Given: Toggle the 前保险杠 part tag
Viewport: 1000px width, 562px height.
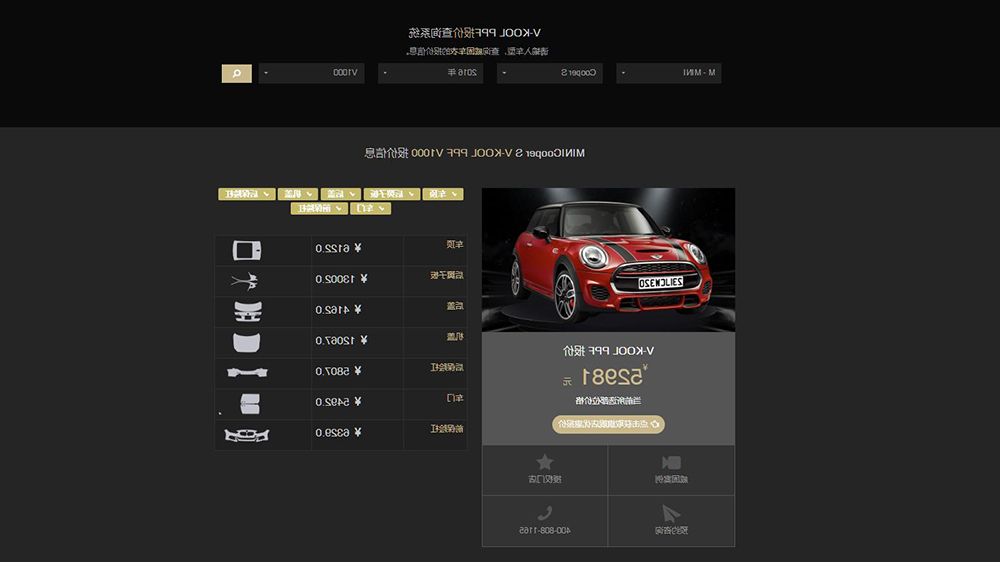Looking at the screenshot, I should click(319, 209).
